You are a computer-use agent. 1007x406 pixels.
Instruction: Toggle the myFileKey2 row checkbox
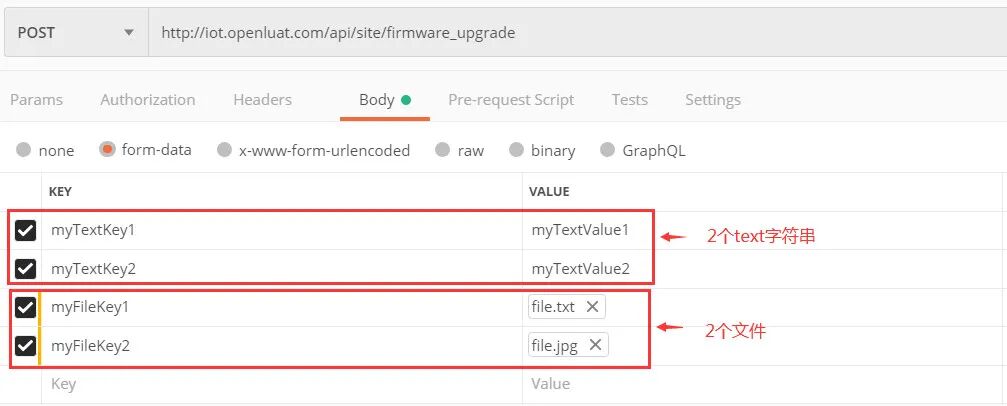pos(26,346)
